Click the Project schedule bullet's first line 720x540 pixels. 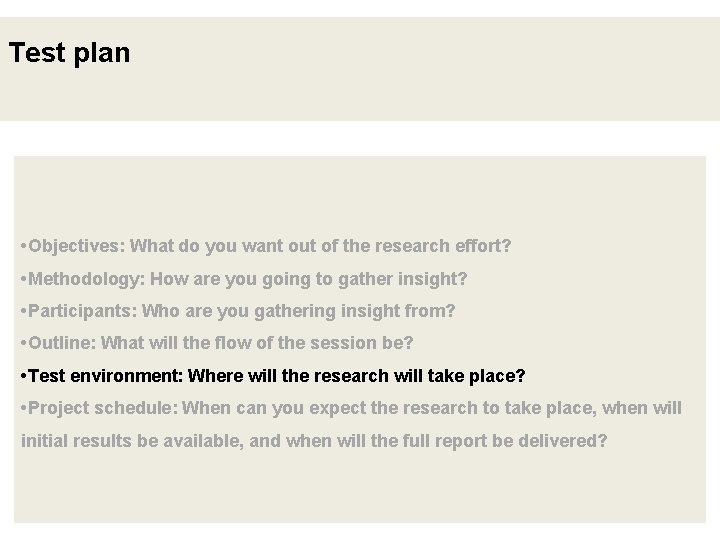(x=350, y=408)
